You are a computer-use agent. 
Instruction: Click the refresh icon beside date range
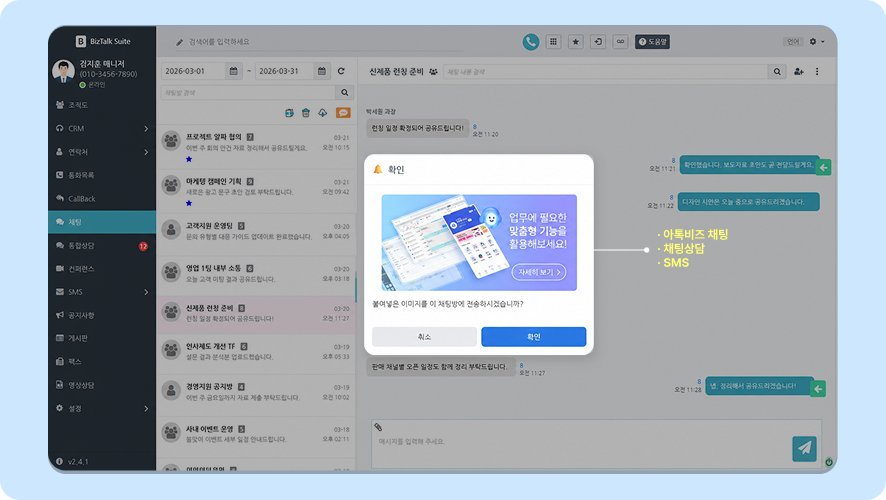coord(341,71)
